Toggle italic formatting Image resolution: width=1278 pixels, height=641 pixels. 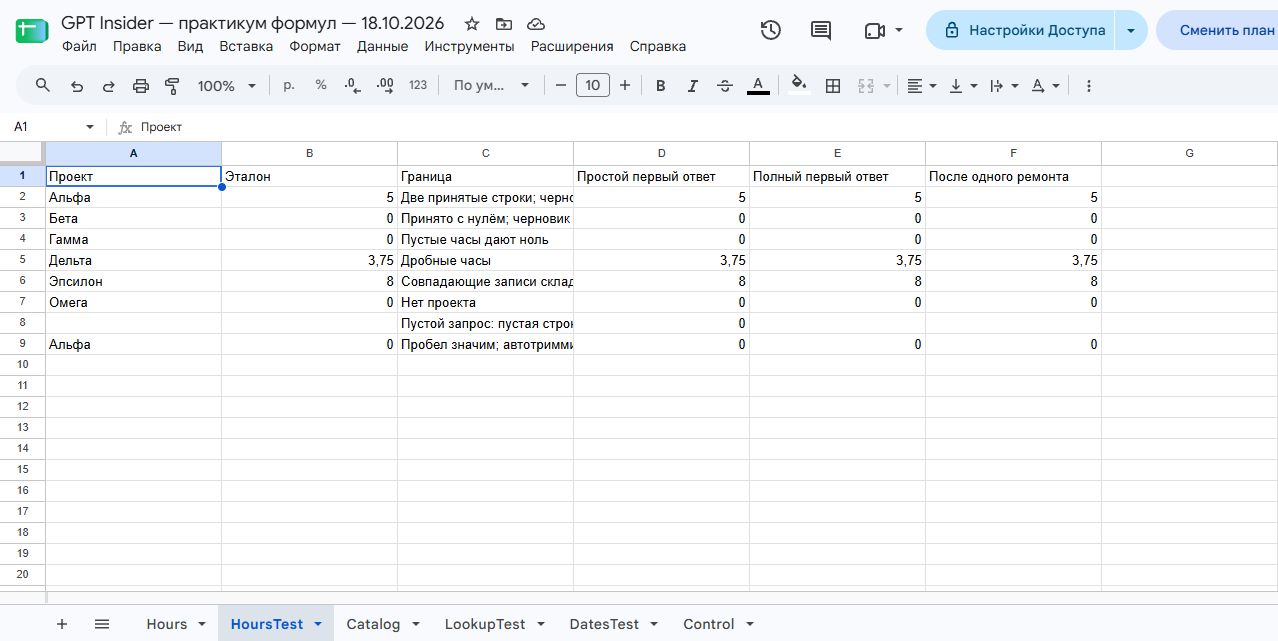point(692,86)
